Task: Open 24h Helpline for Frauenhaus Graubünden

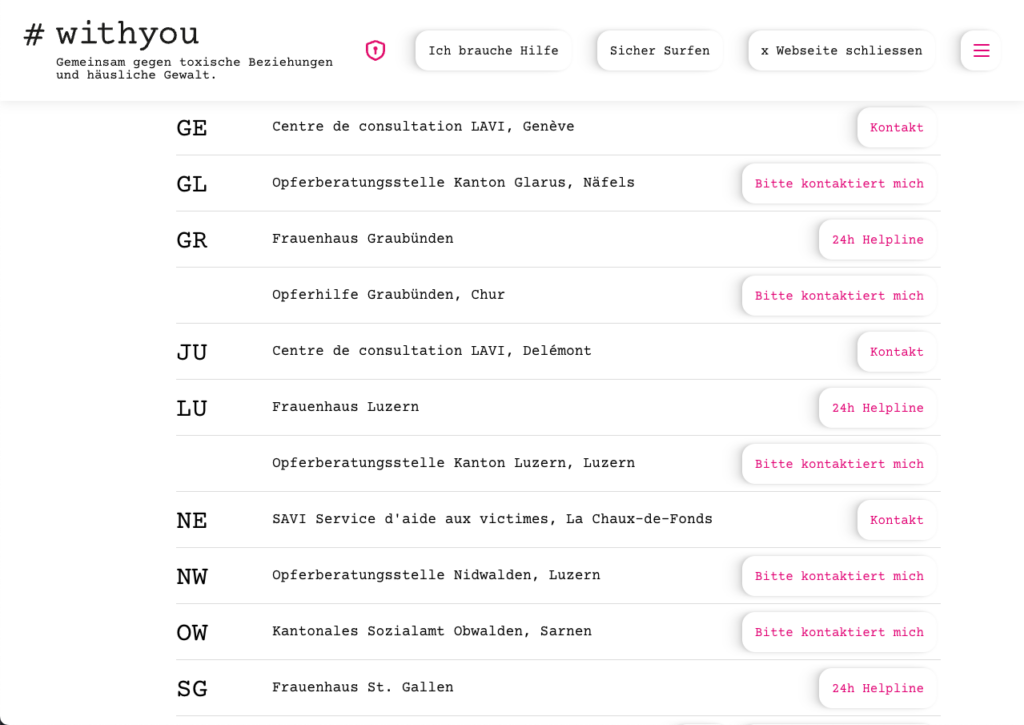Action: [x=877, y=240]
